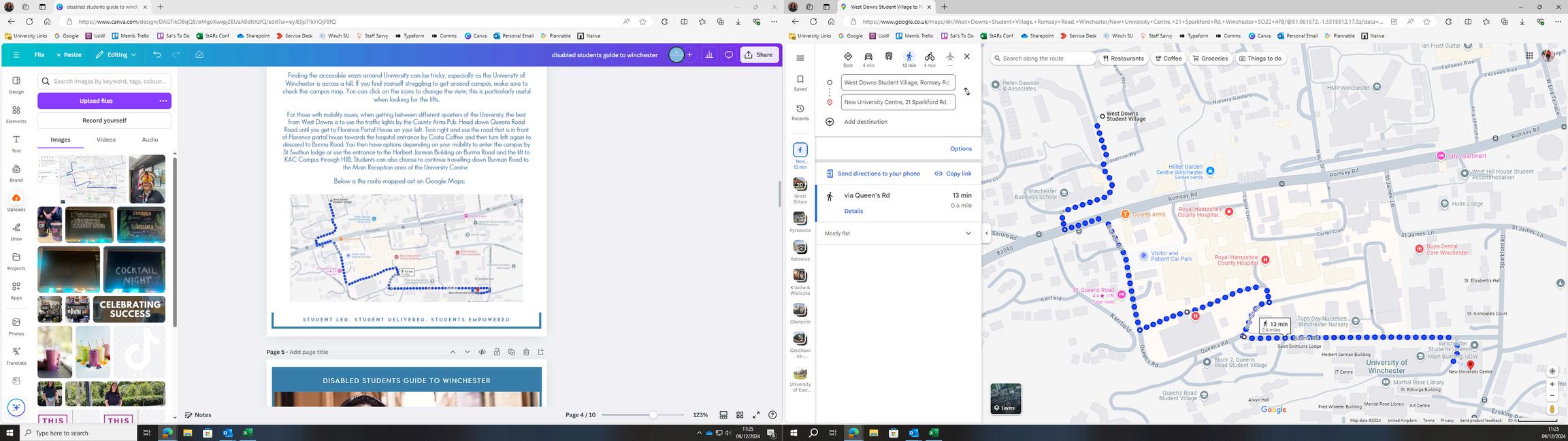
Task: Click the Upload files button
Action: (x=96, y=101)
